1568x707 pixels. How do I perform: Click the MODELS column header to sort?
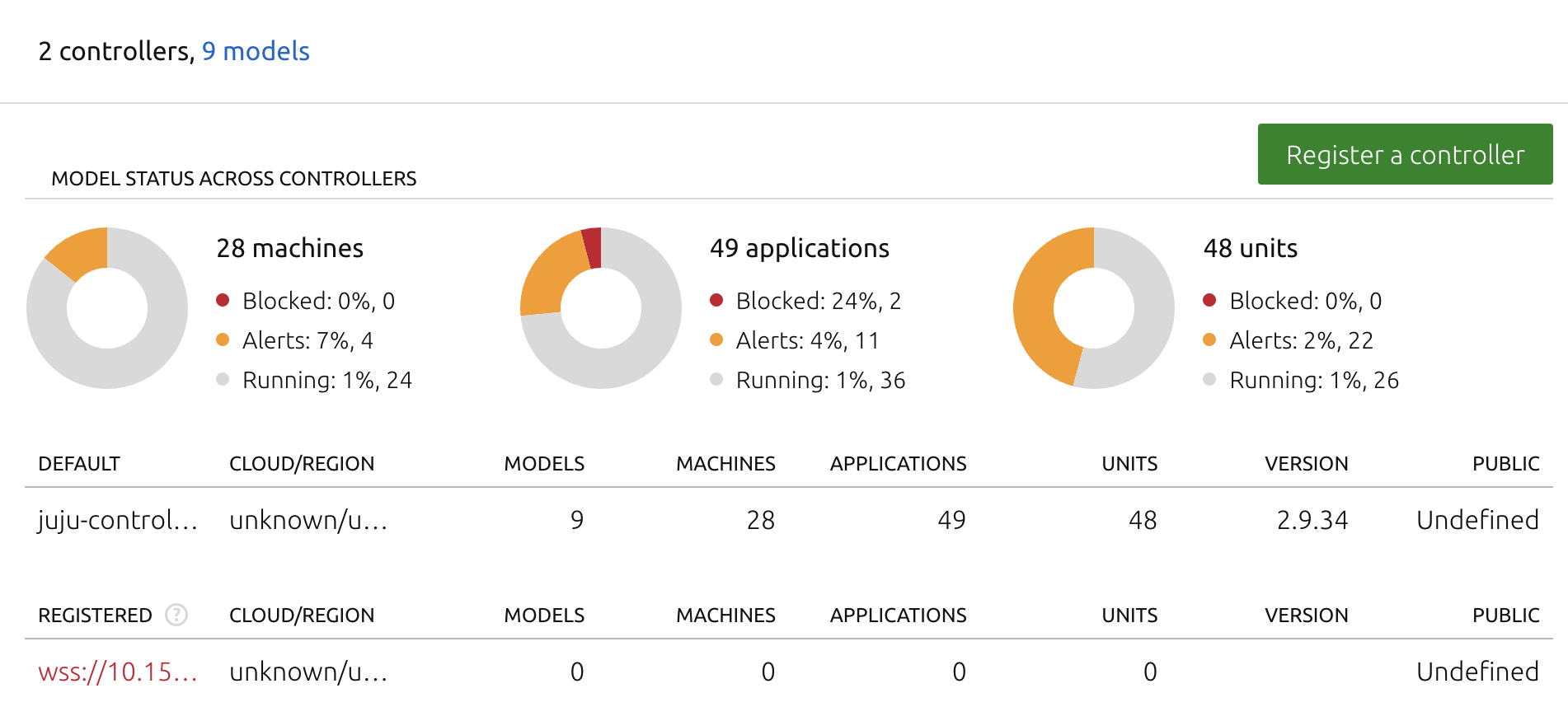tap(543, 463)
